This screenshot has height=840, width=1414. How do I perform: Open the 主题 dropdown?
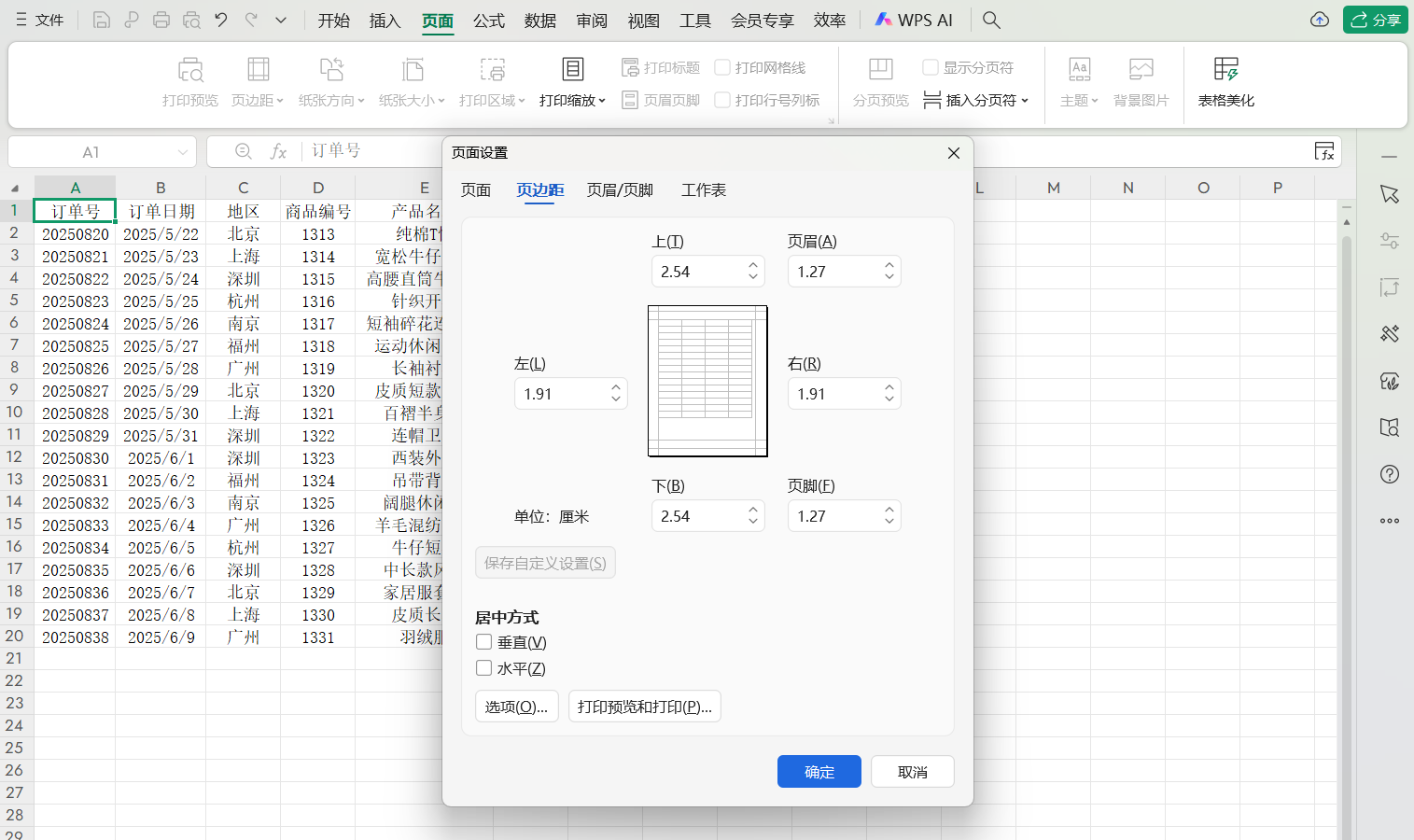coord(1078,100)
